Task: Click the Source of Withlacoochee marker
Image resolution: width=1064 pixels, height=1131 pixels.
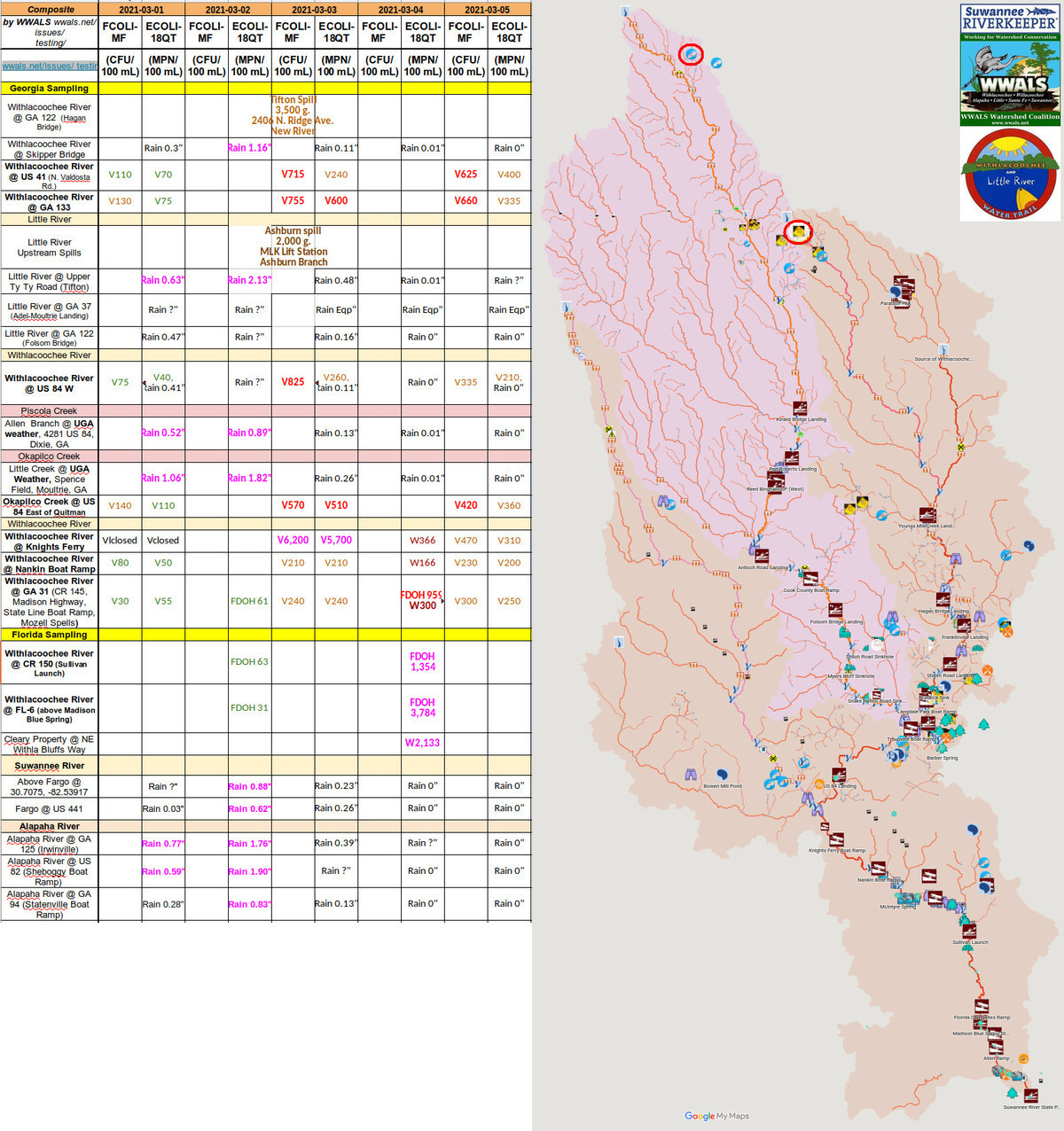Action: [943, 348]
